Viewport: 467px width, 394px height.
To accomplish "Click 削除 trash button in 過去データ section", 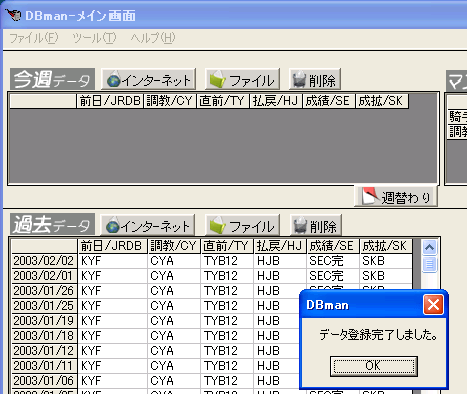I will (316, 225).
